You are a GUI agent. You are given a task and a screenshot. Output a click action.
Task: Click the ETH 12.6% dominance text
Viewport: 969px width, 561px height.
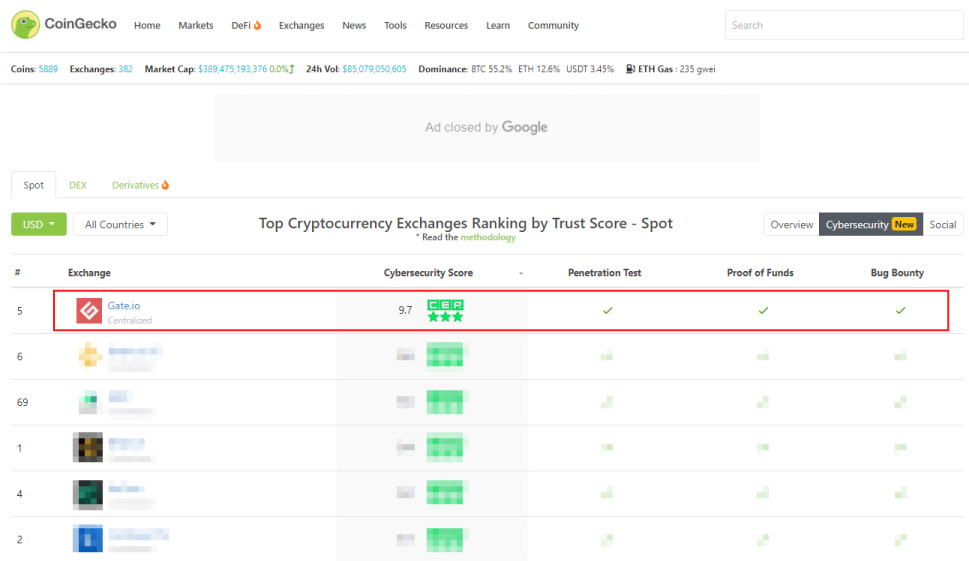click(539, 69)
